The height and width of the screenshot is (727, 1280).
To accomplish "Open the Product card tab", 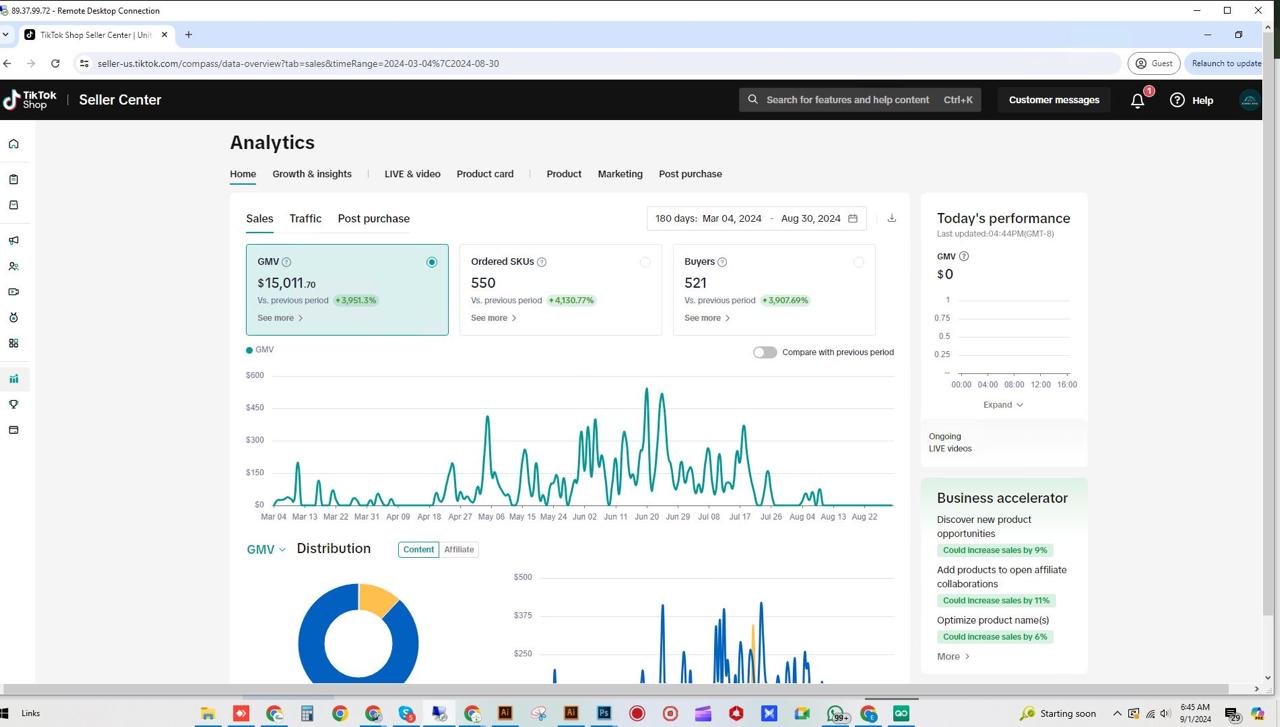I will coord(485,174).
